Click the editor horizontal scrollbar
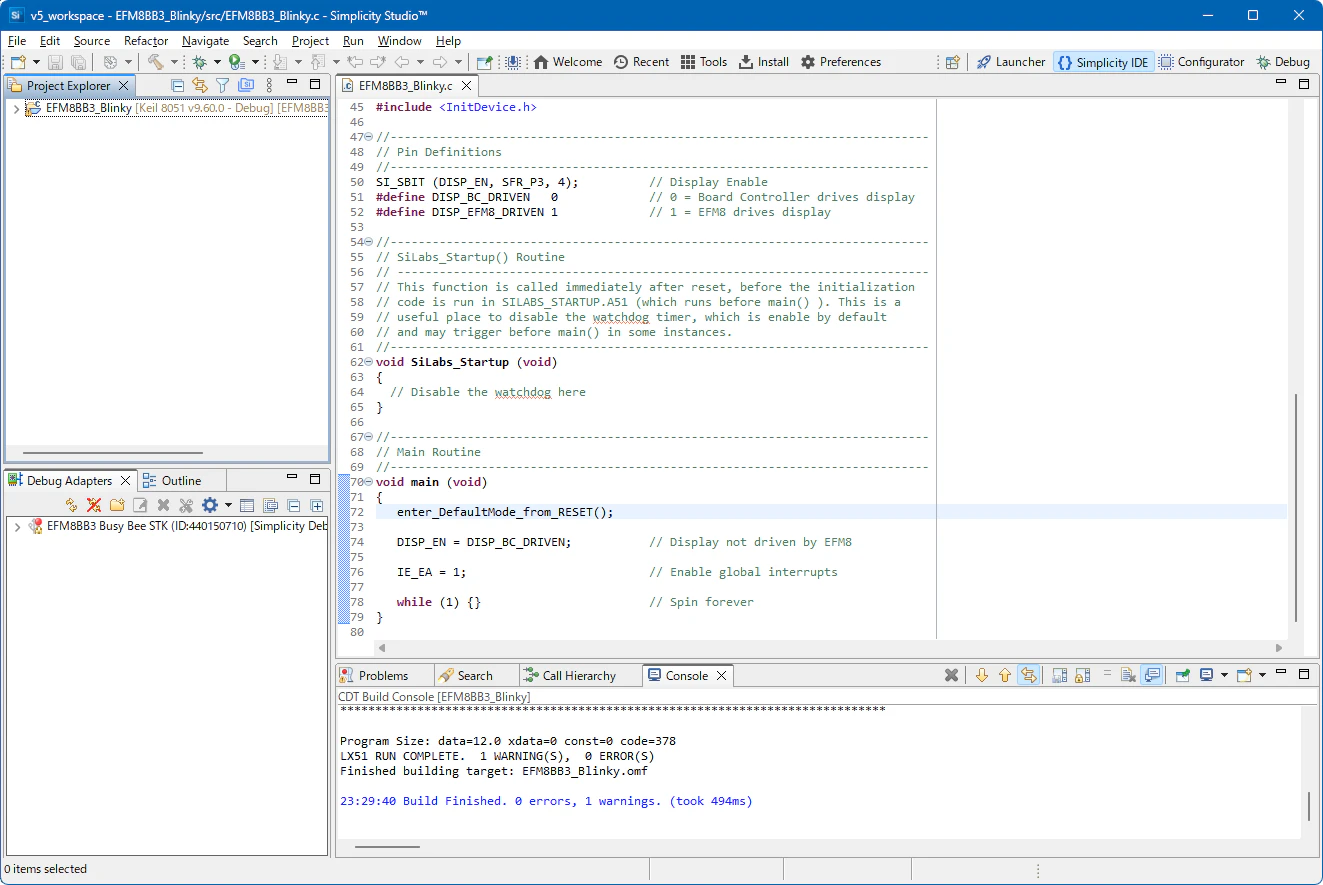The height and width of the screenshot is (885, 1323). (828, 648)
